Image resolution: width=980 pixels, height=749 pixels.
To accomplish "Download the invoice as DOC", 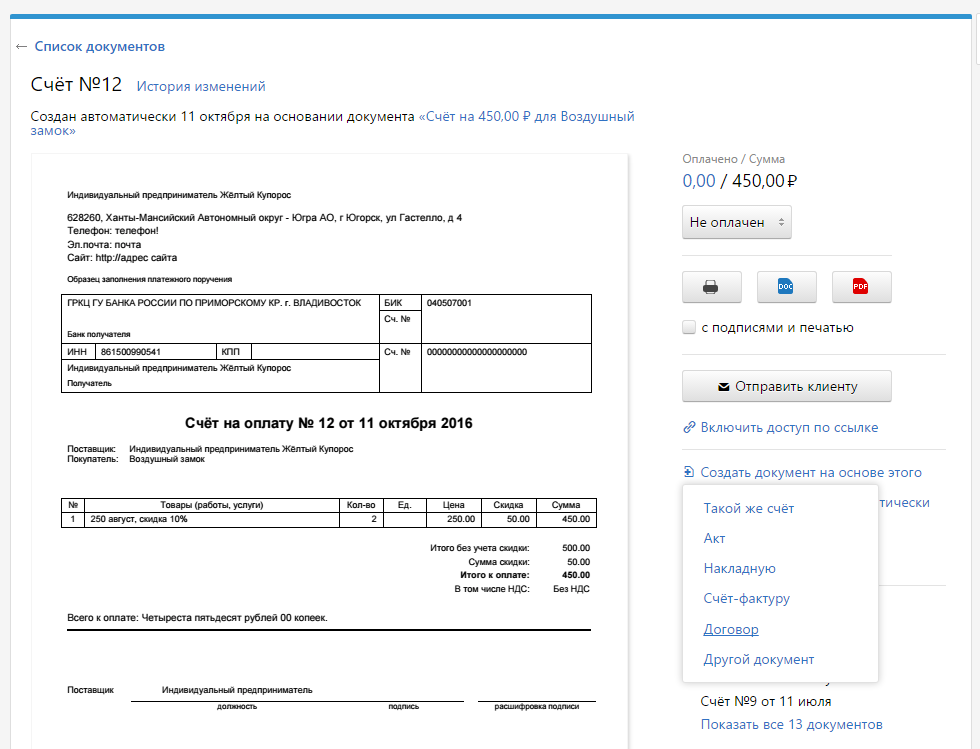I will tap(786, 287).
